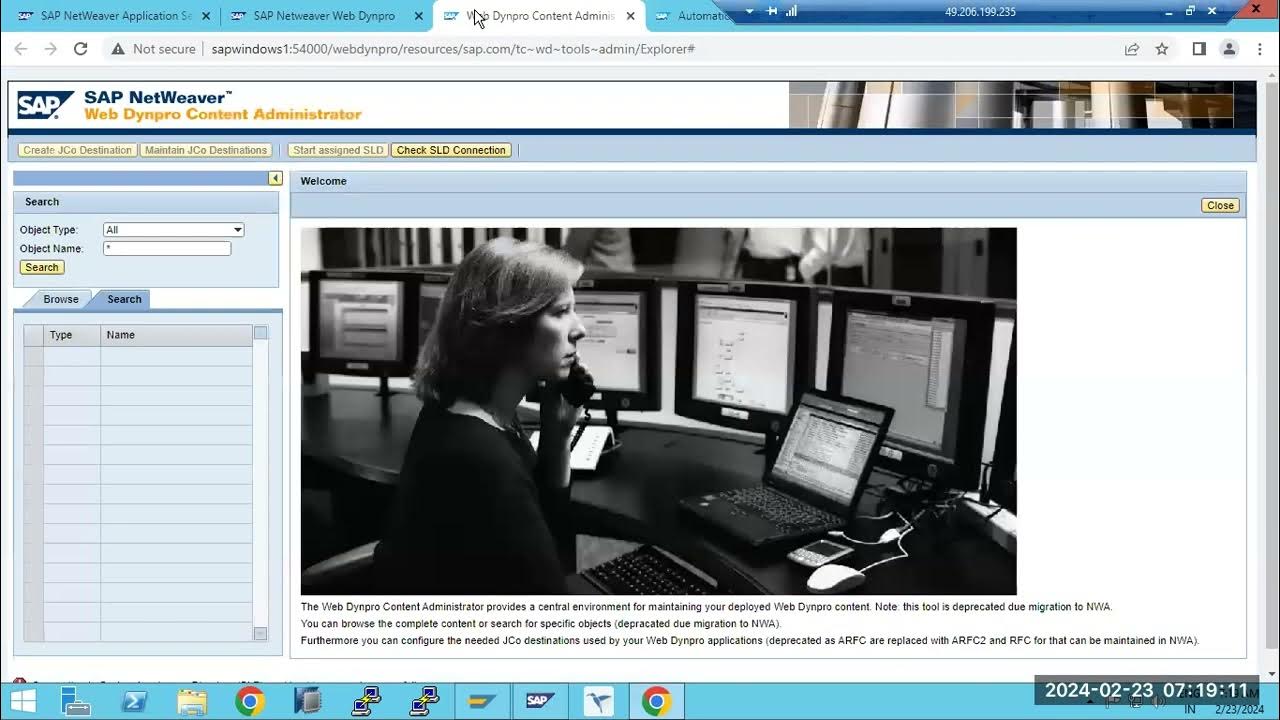Open the Chrome side panel icon

tap(1199, 49)
